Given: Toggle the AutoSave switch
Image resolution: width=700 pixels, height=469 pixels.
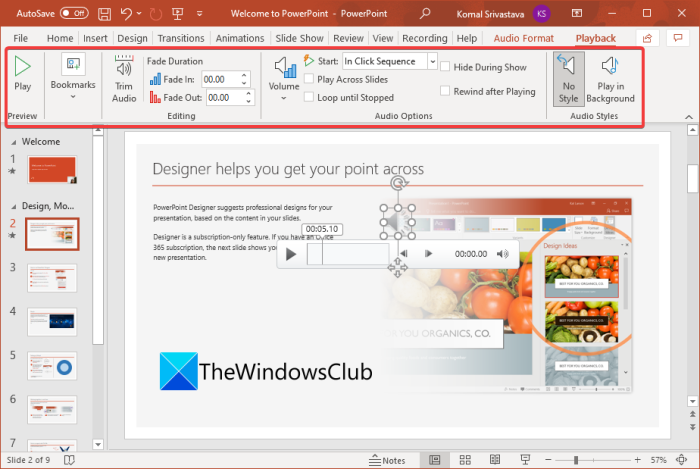Looking at the screenshot, I should pyautogui.click(x=74, y=13).
